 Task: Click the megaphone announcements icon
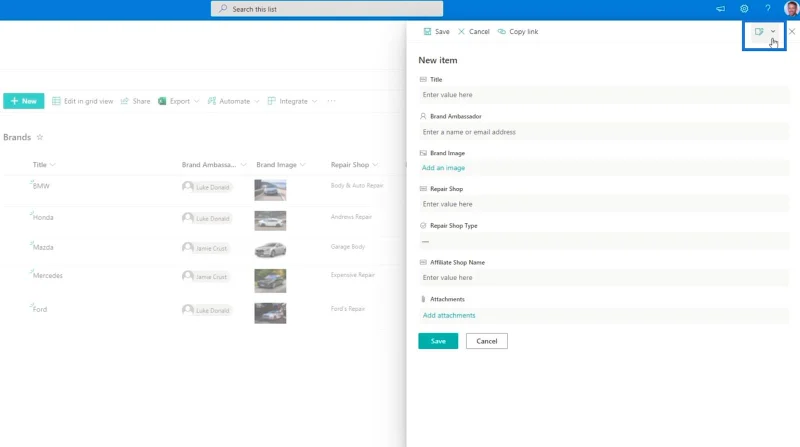tap(720, 9)
